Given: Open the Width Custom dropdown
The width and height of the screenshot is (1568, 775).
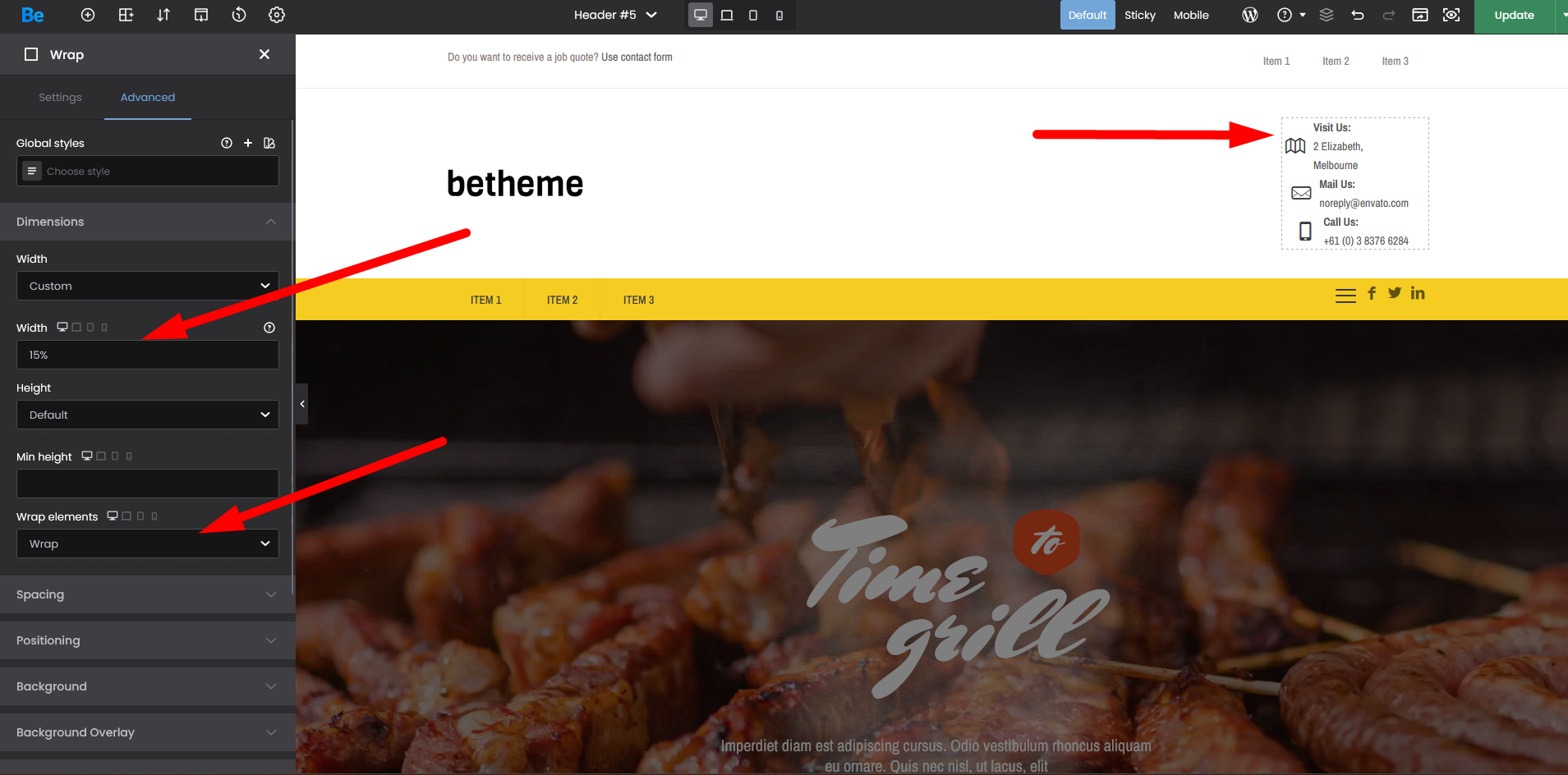Looking at the screenshot, I should 148,286.
